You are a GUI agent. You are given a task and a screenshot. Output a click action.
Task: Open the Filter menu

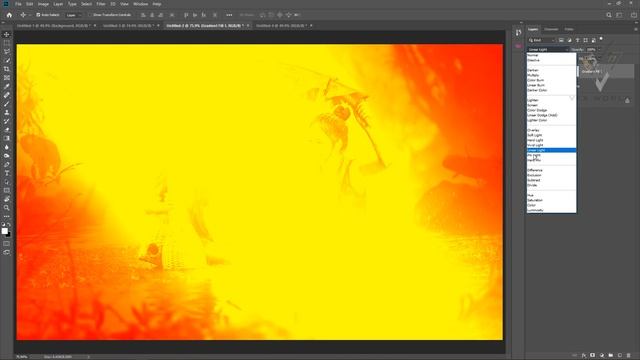pos(101,4)
